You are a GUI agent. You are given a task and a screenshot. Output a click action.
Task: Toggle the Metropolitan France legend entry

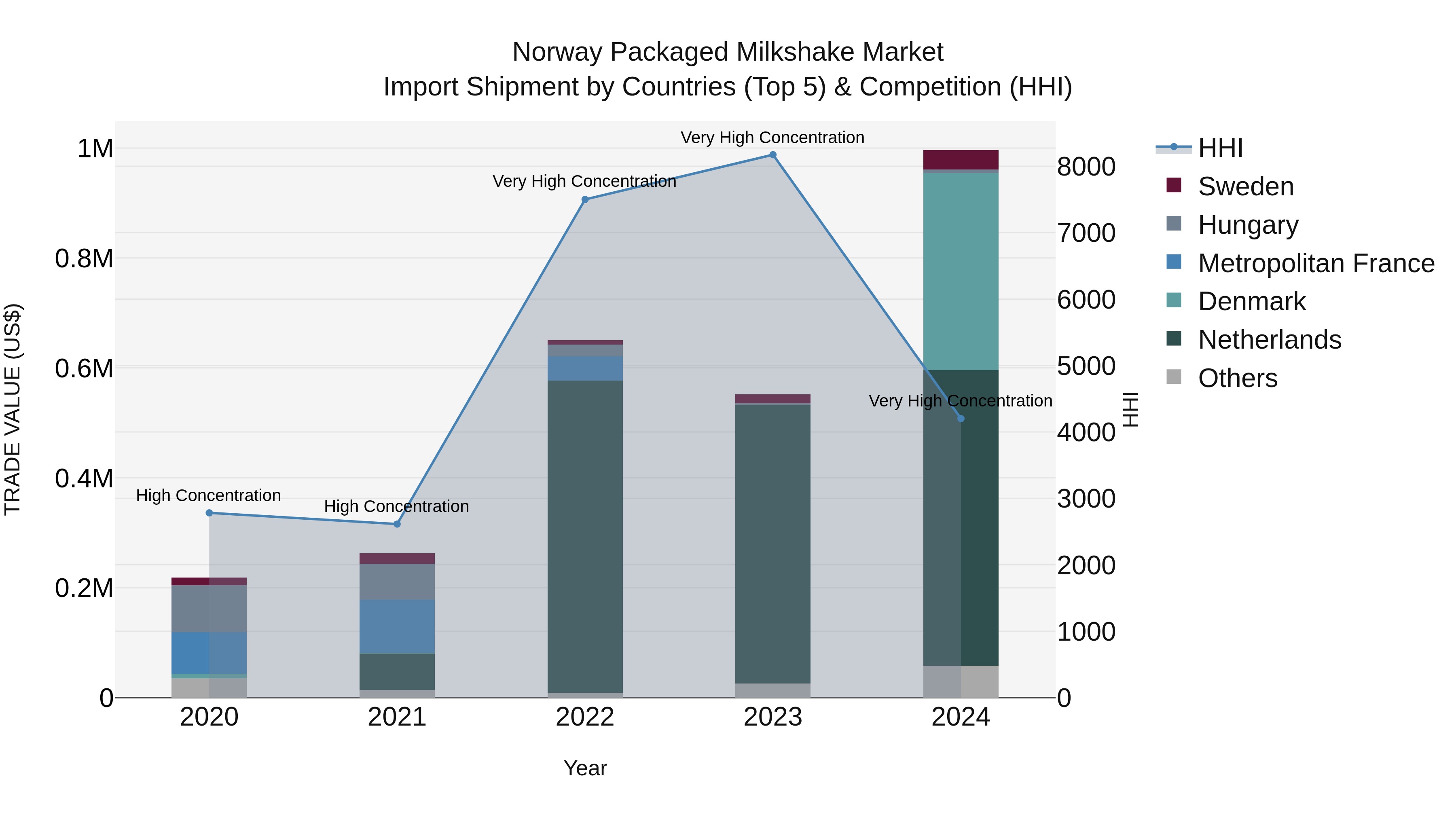pyautogui.click(x=1300, y=263)
